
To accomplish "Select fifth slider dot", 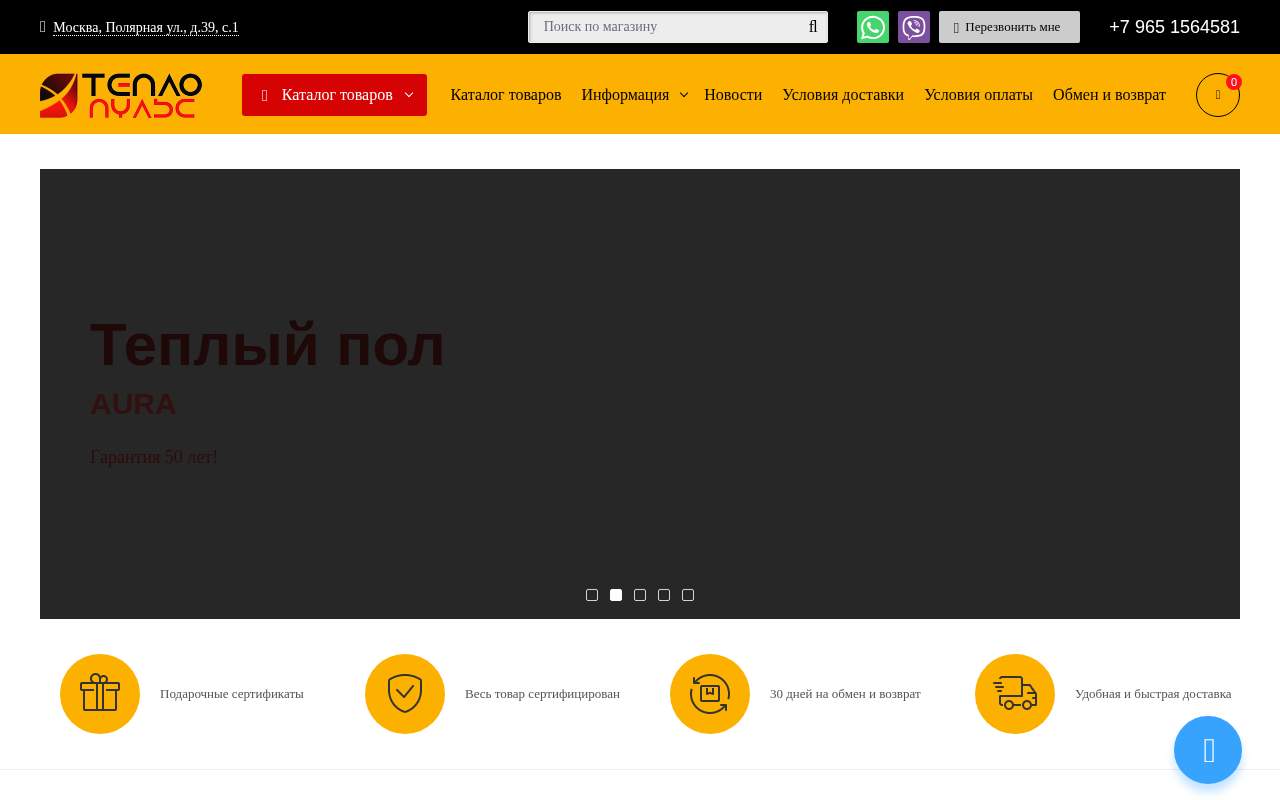I will [x=688, y=595].
